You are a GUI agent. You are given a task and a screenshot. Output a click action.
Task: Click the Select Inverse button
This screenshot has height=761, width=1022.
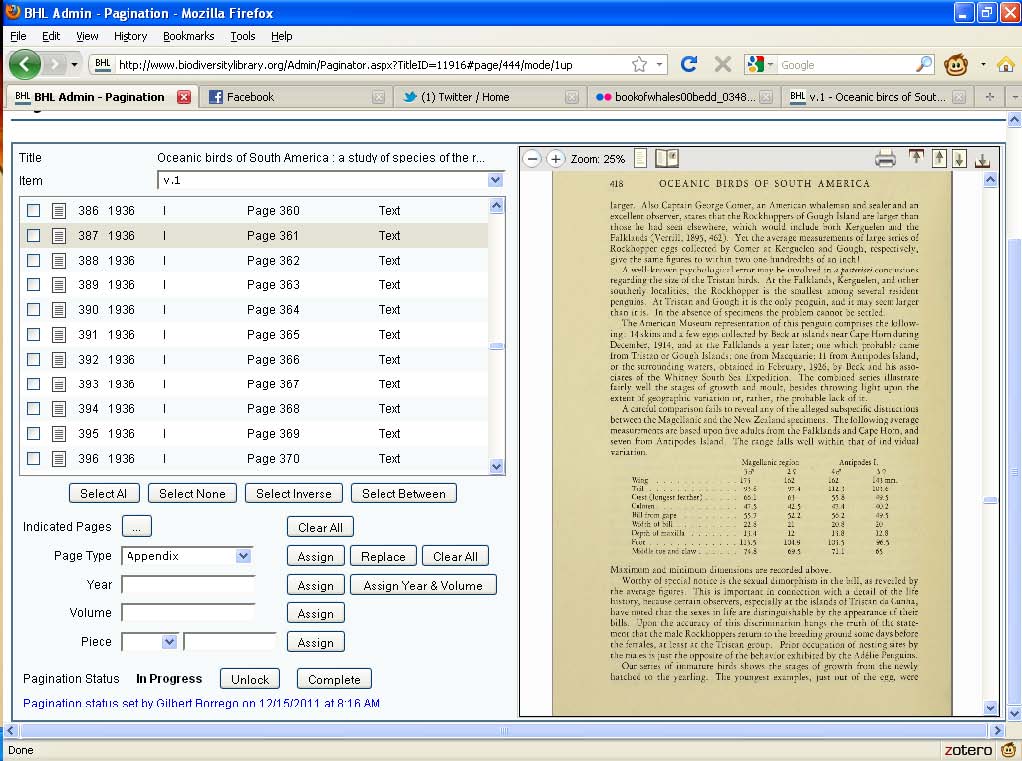(x=294, y=493)
